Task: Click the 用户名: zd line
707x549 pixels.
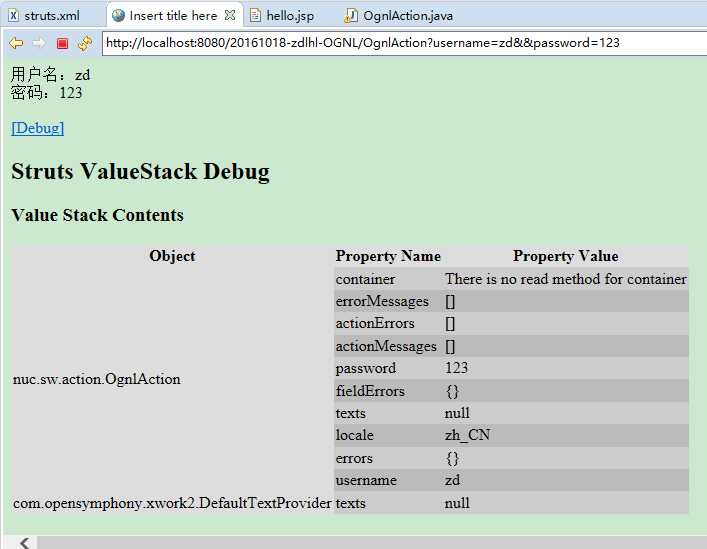Action: point(50,74)
